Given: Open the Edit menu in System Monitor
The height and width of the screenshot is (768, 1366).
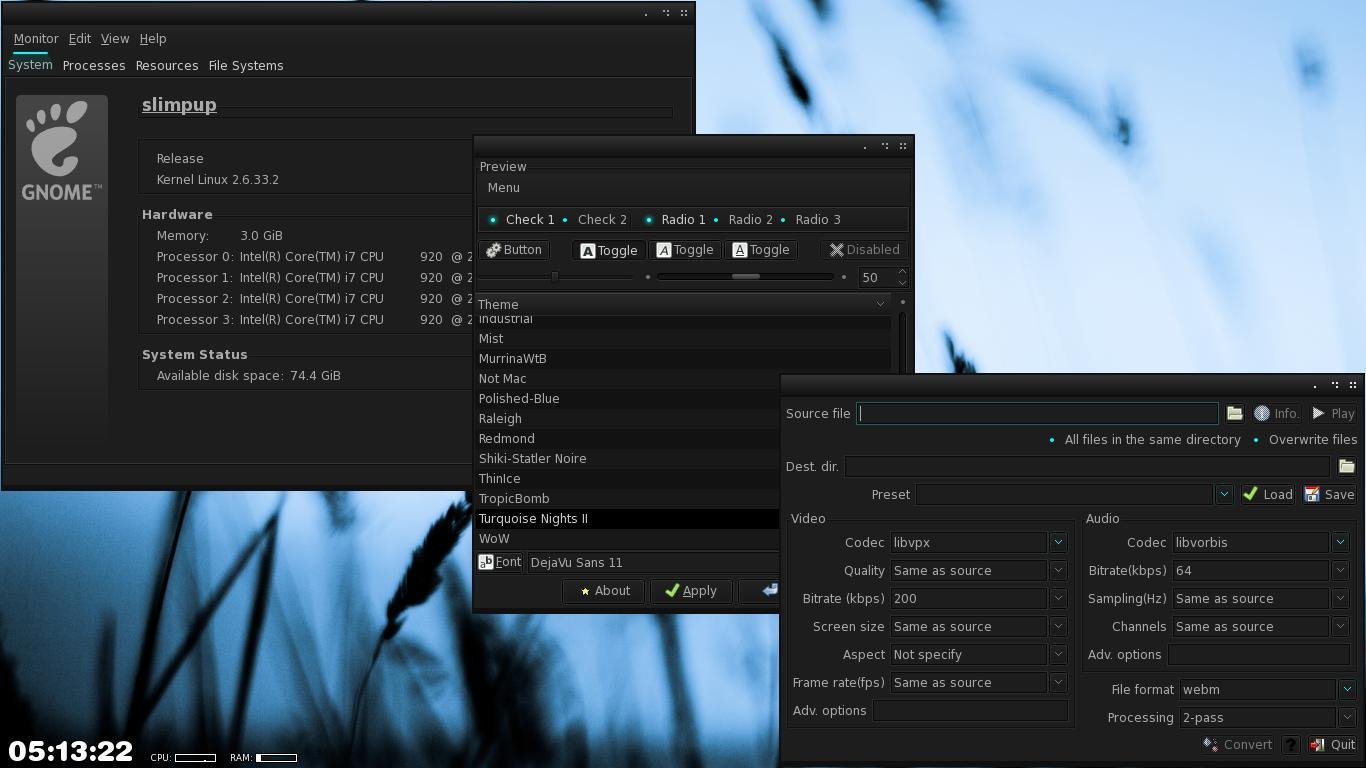Looking at the screenshot, I should click(x=80, y=39).
